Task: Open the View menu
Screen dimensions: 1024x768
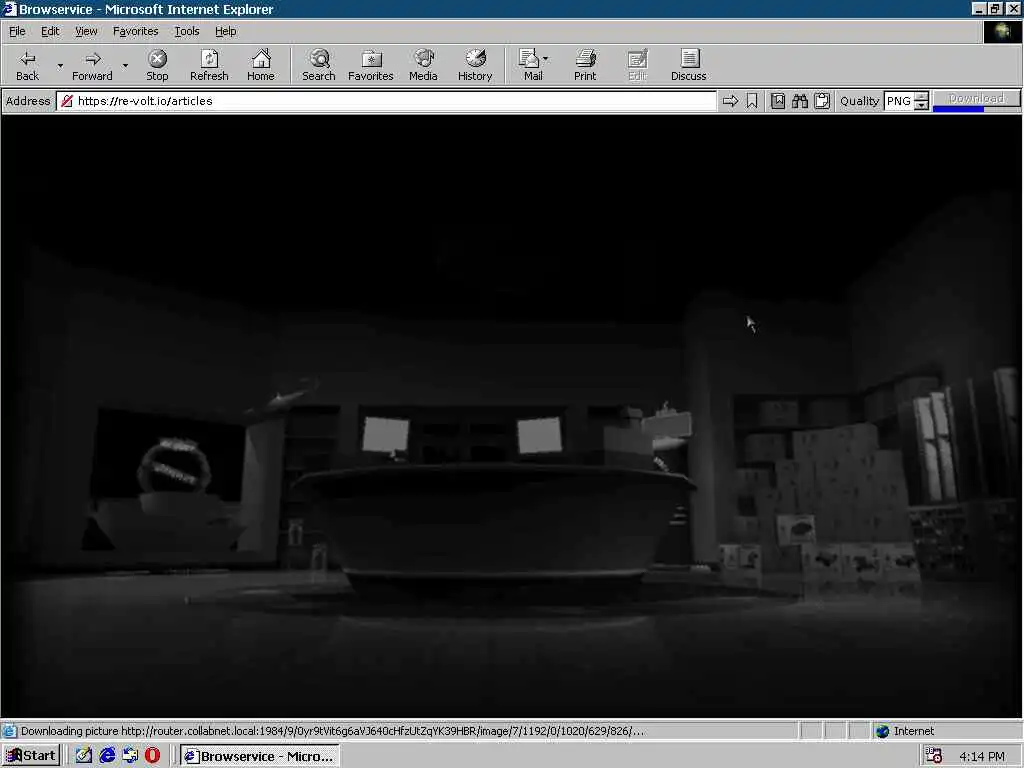Action: coord(86,31)
